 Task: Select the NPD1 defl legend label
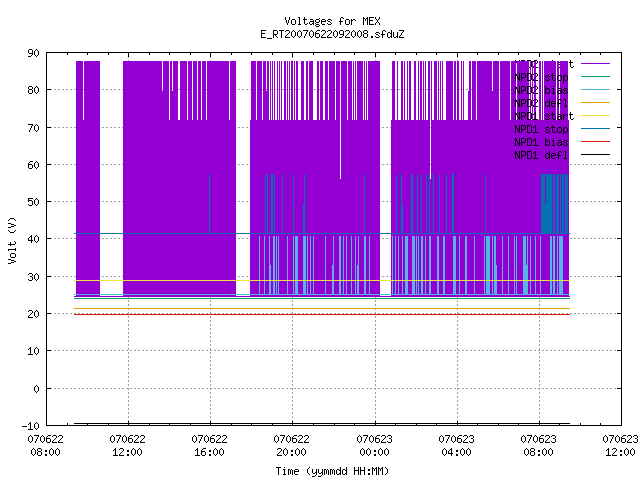[x=541, y=155]
